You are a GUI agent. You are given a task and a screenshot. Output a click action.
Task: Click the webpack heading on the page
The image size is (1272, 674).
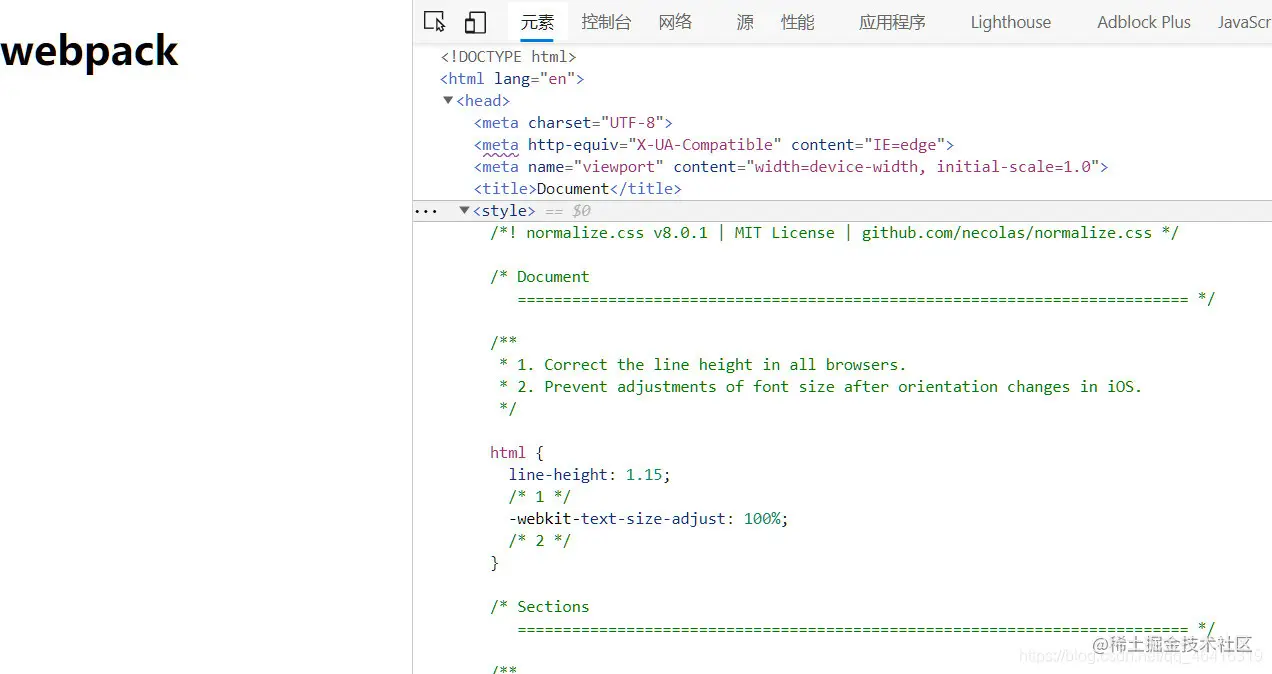90,52
